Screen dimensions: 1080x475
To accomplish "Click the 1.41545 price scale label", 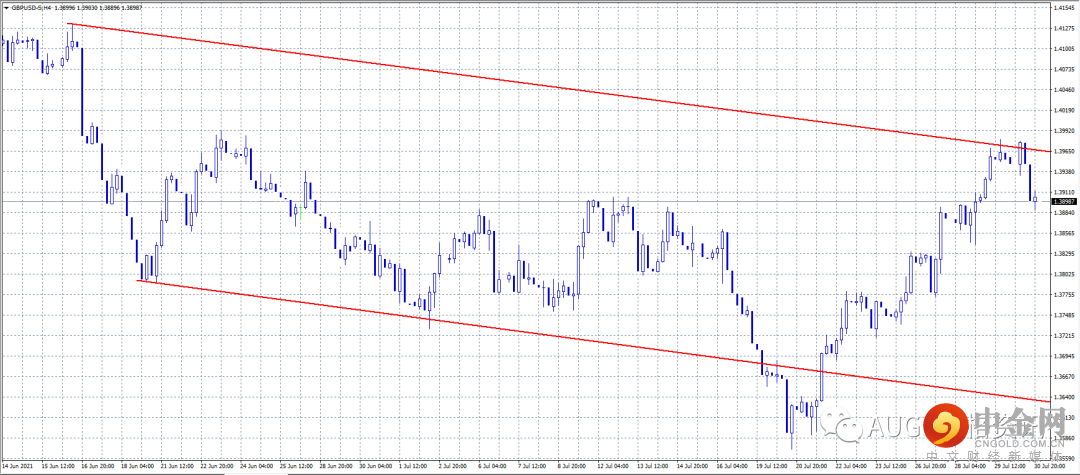I will pos(1065,8).
